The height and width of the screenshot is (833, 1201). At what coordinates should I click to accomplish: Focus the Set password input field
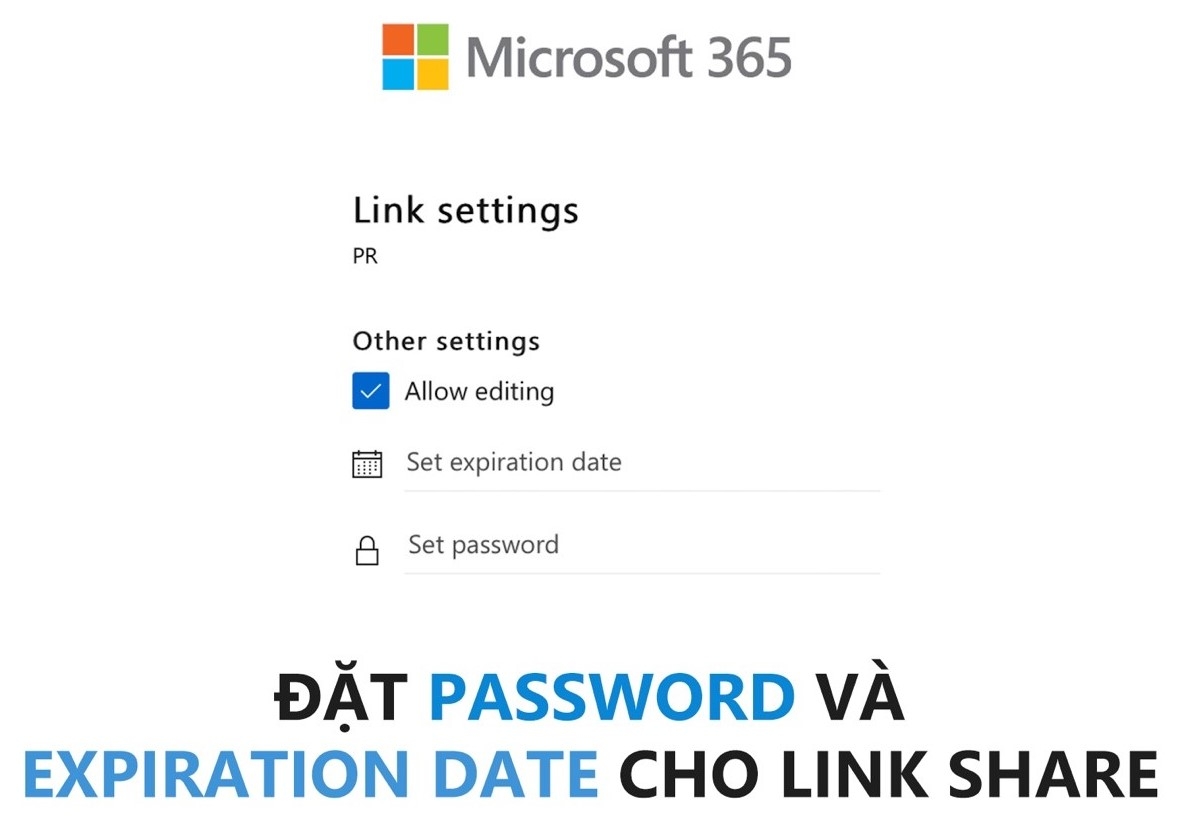(x=640, y=546)
